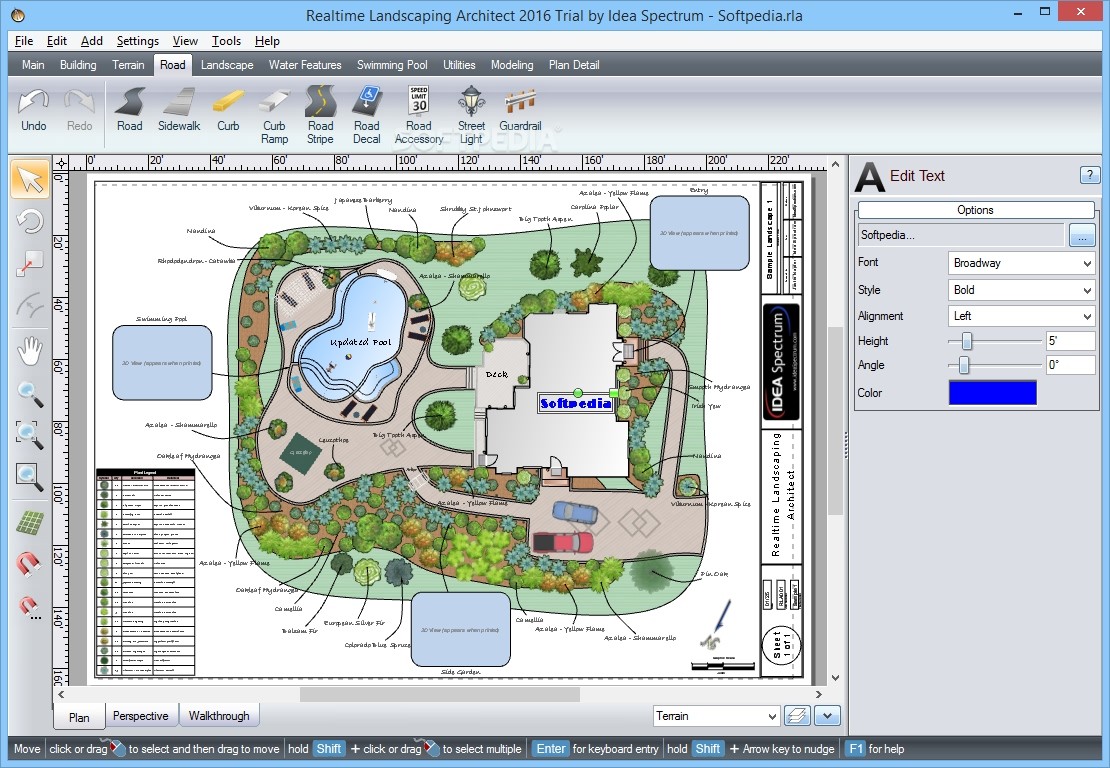Screen dimensions: 1110x768
Task: Switch to the Landscape tab
Action: point(227,64)
